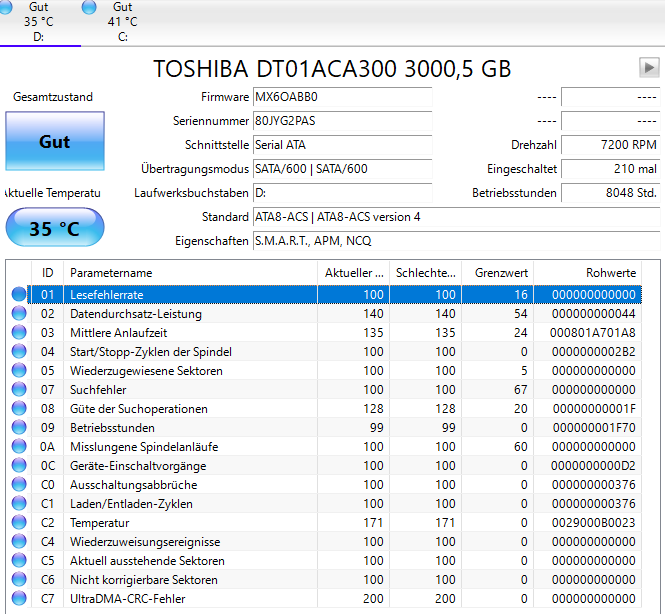Click the Betriebsstunden field 8048 Std.
665x614 pixels.
coord(611,193)
